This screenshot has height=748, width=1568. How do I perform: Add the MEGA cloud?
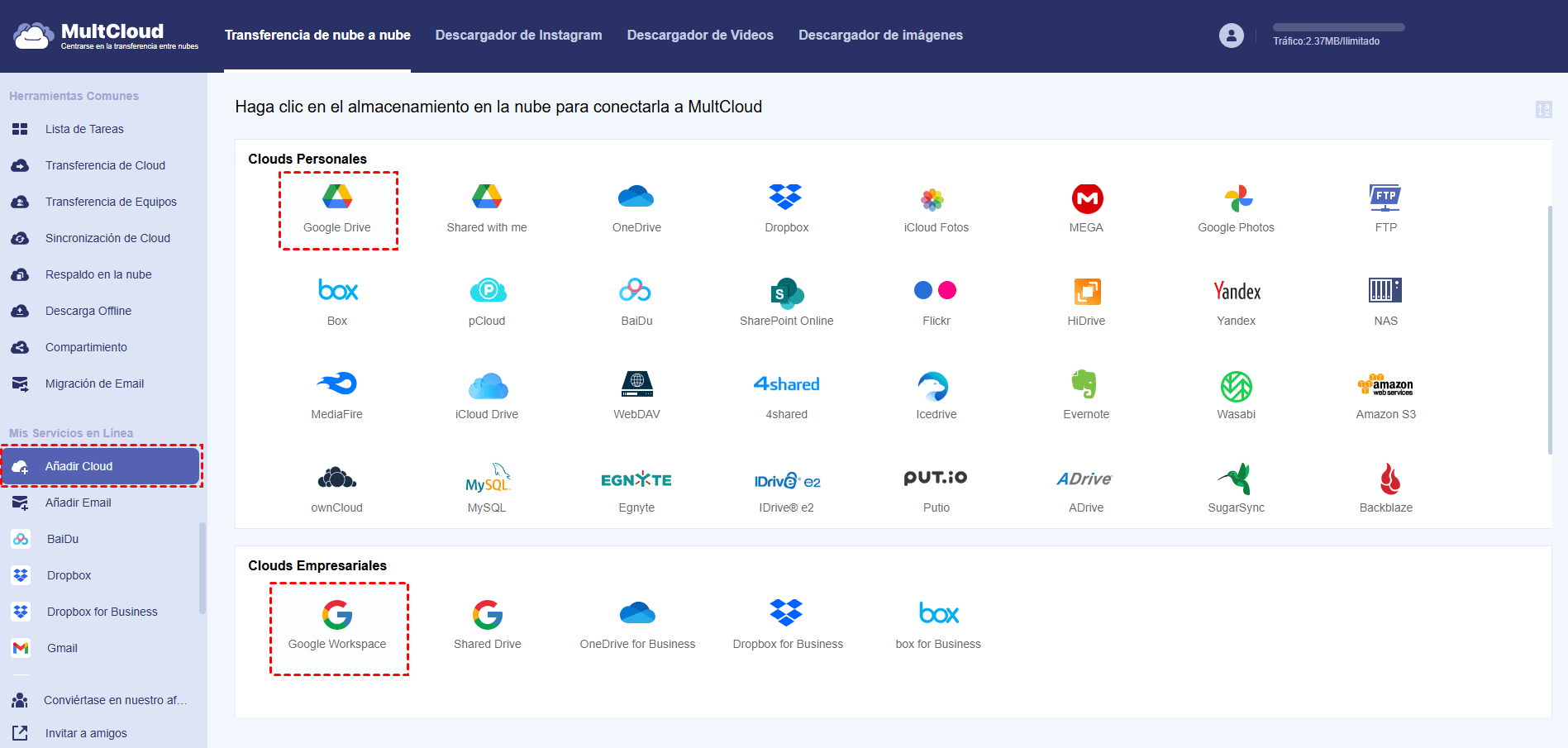pyautogui.click(x=1086, y=210)
